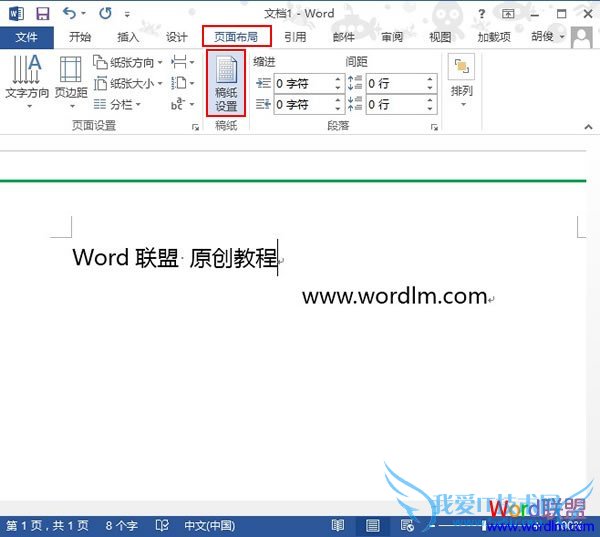Open the 文件 file menu
Image resolution: width=600 pixels, height=537 pixels.
[x=27, y=37]
